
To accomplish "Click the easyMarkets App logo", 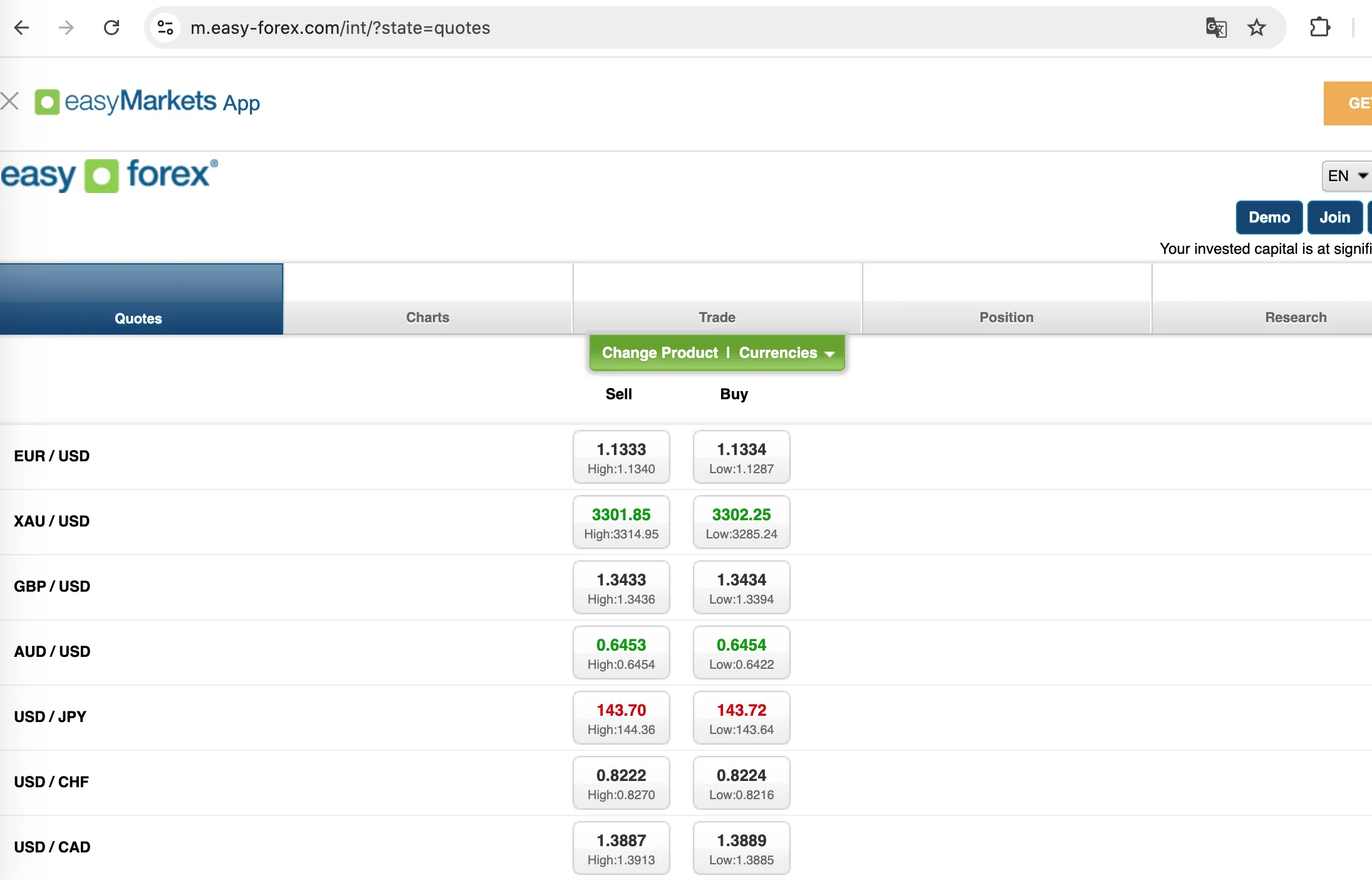I will click(147, 102).
